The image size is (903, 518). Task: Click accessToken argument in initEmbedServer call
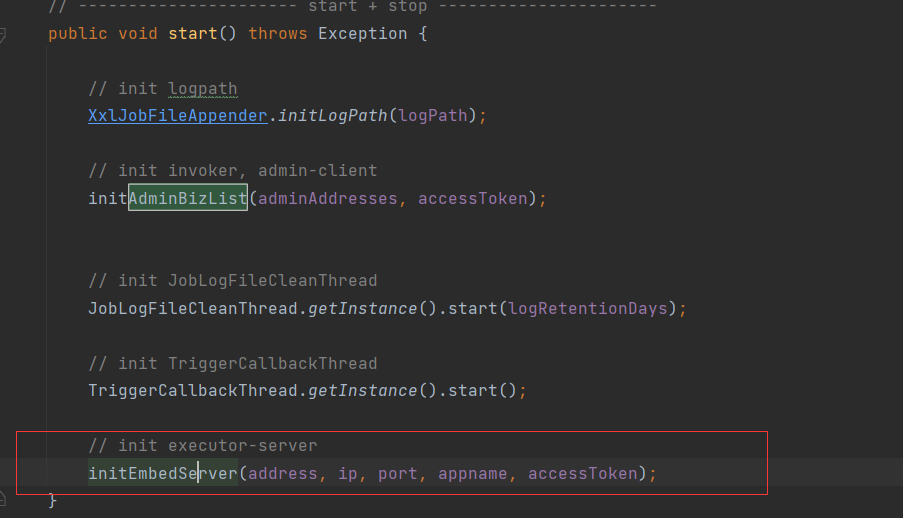coord(582,473)
